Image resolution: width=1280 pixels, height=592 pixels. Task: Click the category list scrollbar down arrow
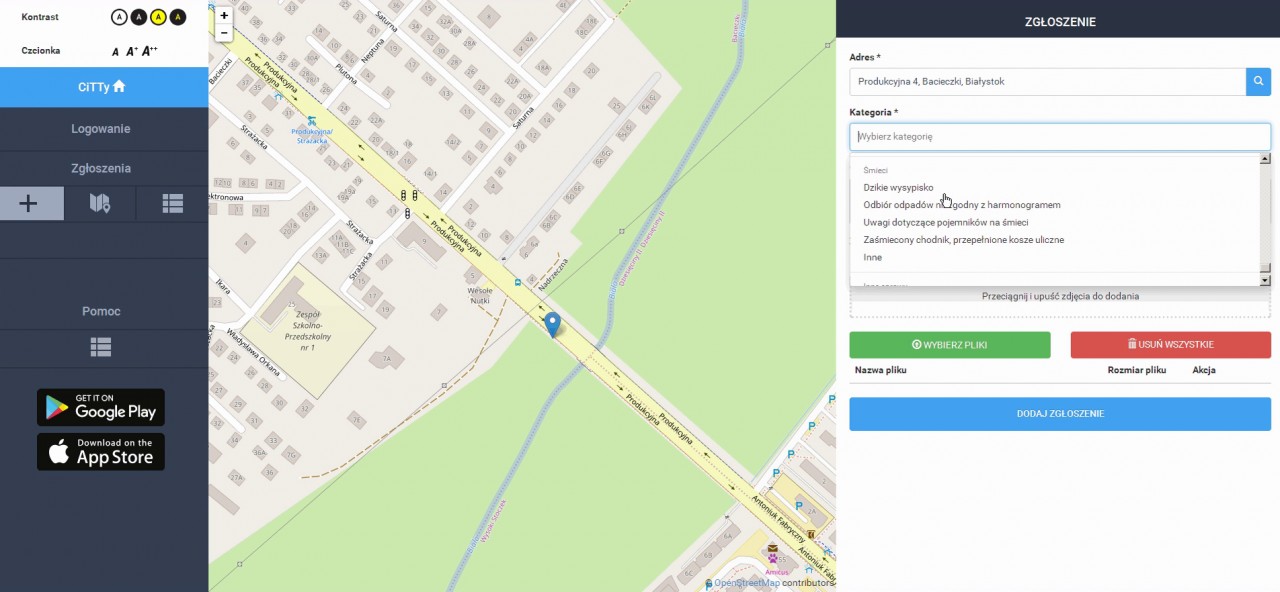click(x=1265, y=281)
